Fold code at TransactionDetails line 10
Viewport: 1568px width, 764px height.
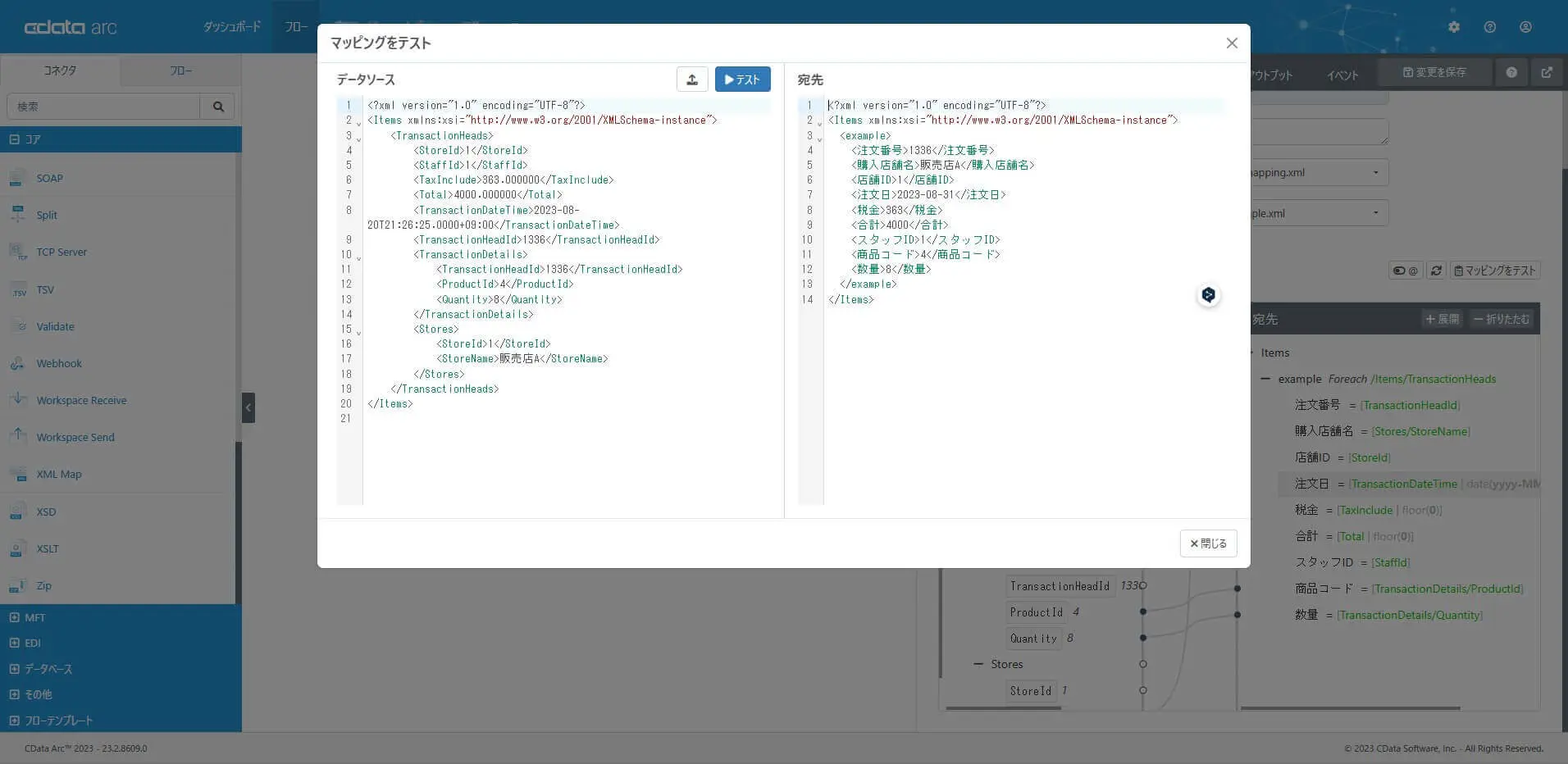pyautogui.click(x=358, y=257)
